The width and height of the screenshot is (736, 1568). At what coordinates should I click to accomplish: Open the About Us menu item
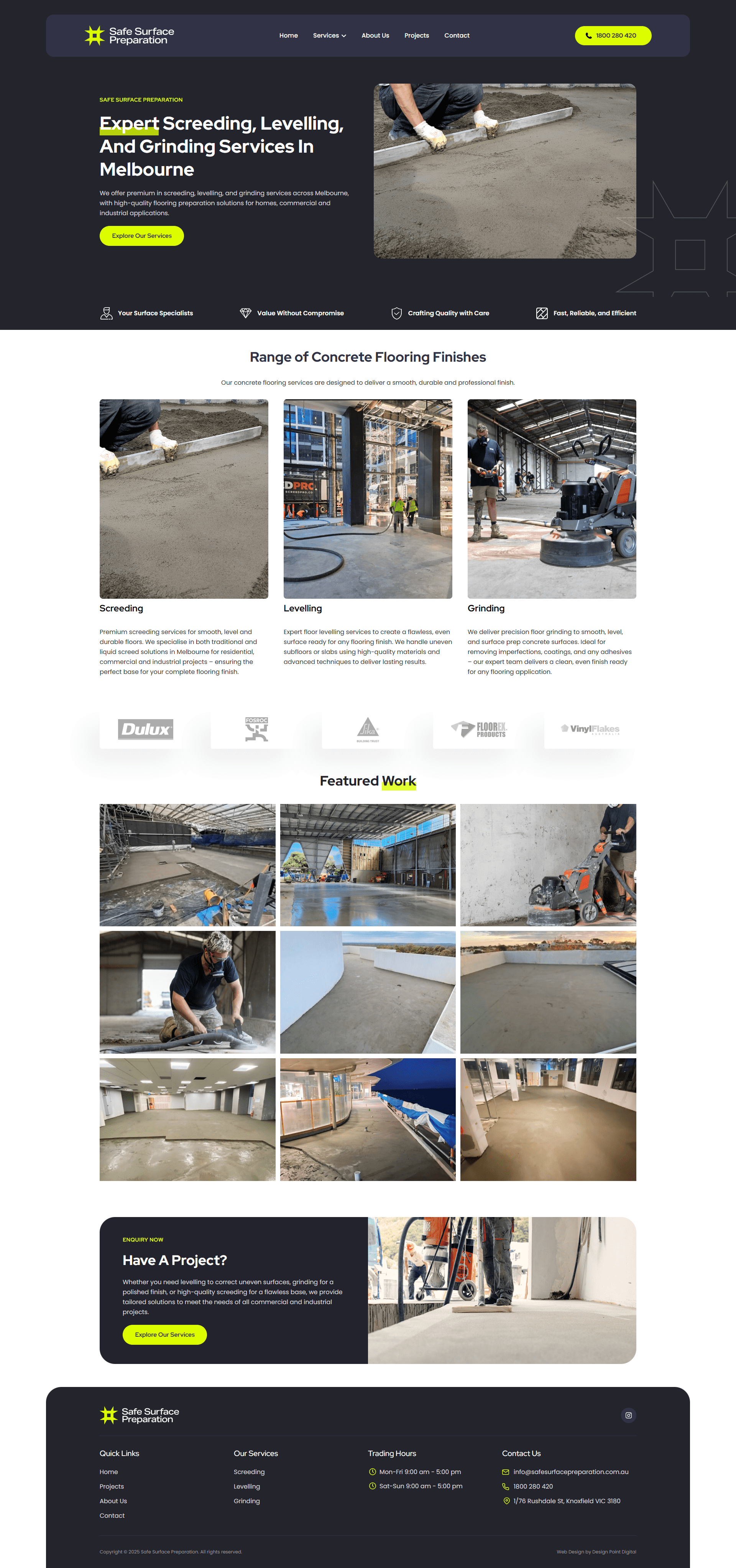pos(375,35)
